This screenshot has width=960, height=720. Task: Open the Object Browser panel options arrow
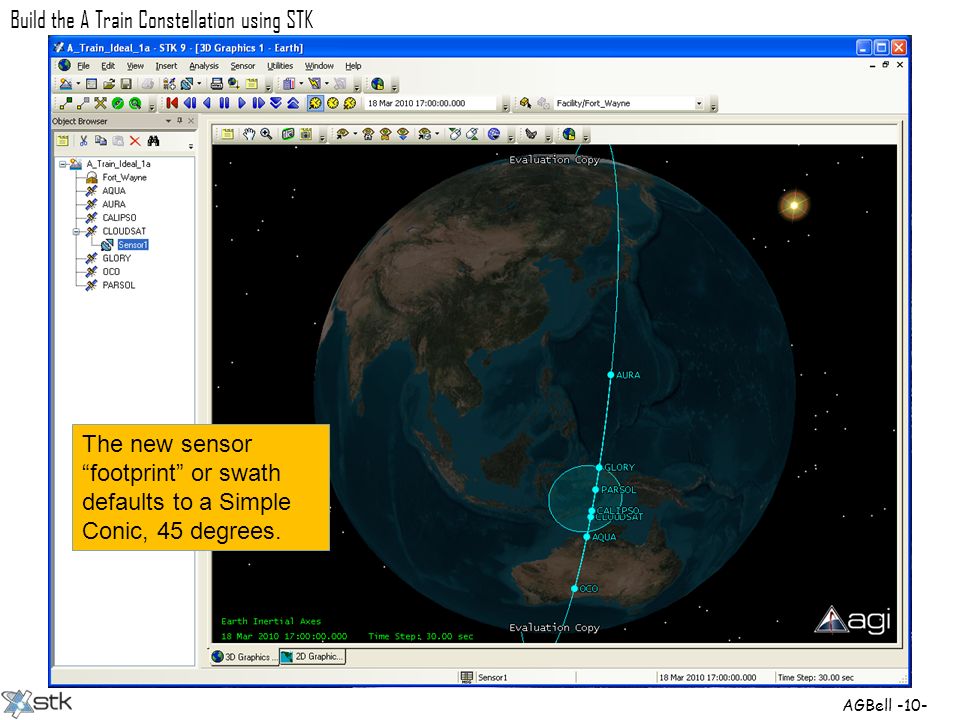[168, 121]
